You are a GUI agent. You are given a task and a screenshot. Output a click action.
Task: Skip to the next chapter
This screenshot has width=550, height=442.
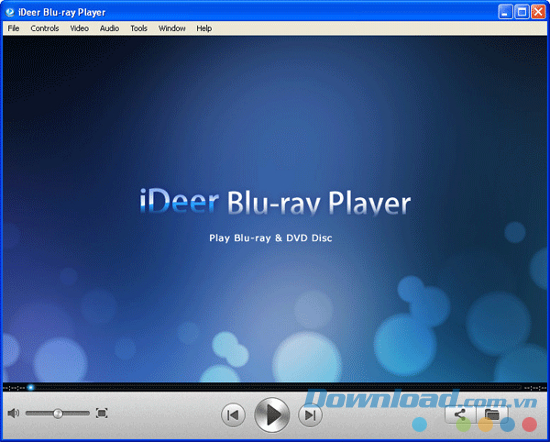(310, 415)
